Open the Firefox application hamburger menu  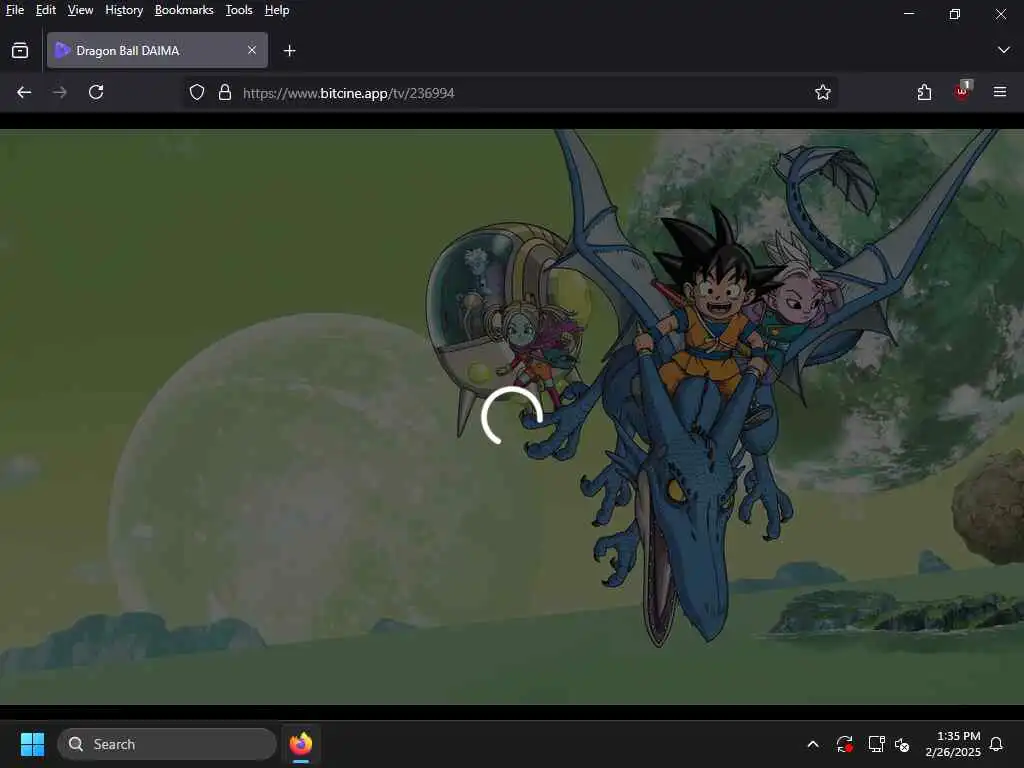(999, 92)
